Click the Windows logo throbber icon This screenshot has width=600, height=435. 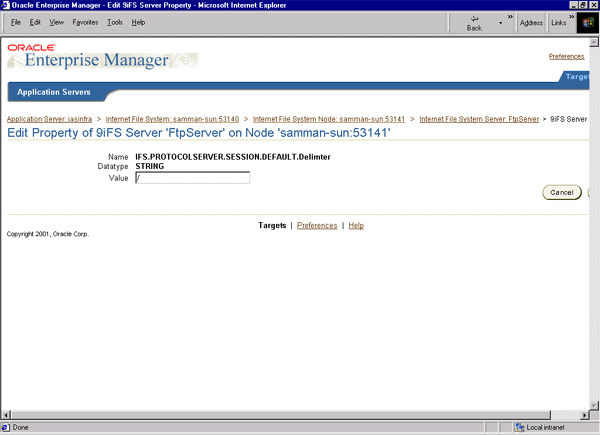587,23
